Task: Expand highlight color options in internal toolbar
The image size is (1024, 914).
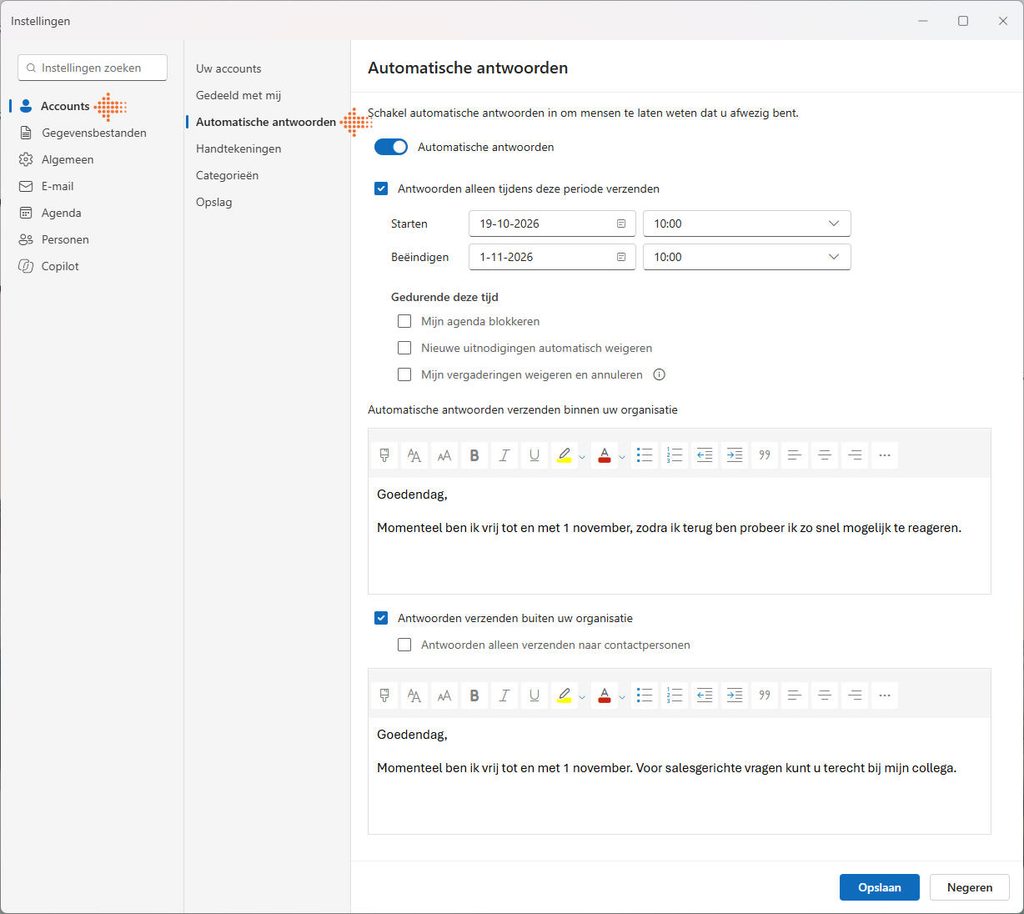Action: point(582,457)
